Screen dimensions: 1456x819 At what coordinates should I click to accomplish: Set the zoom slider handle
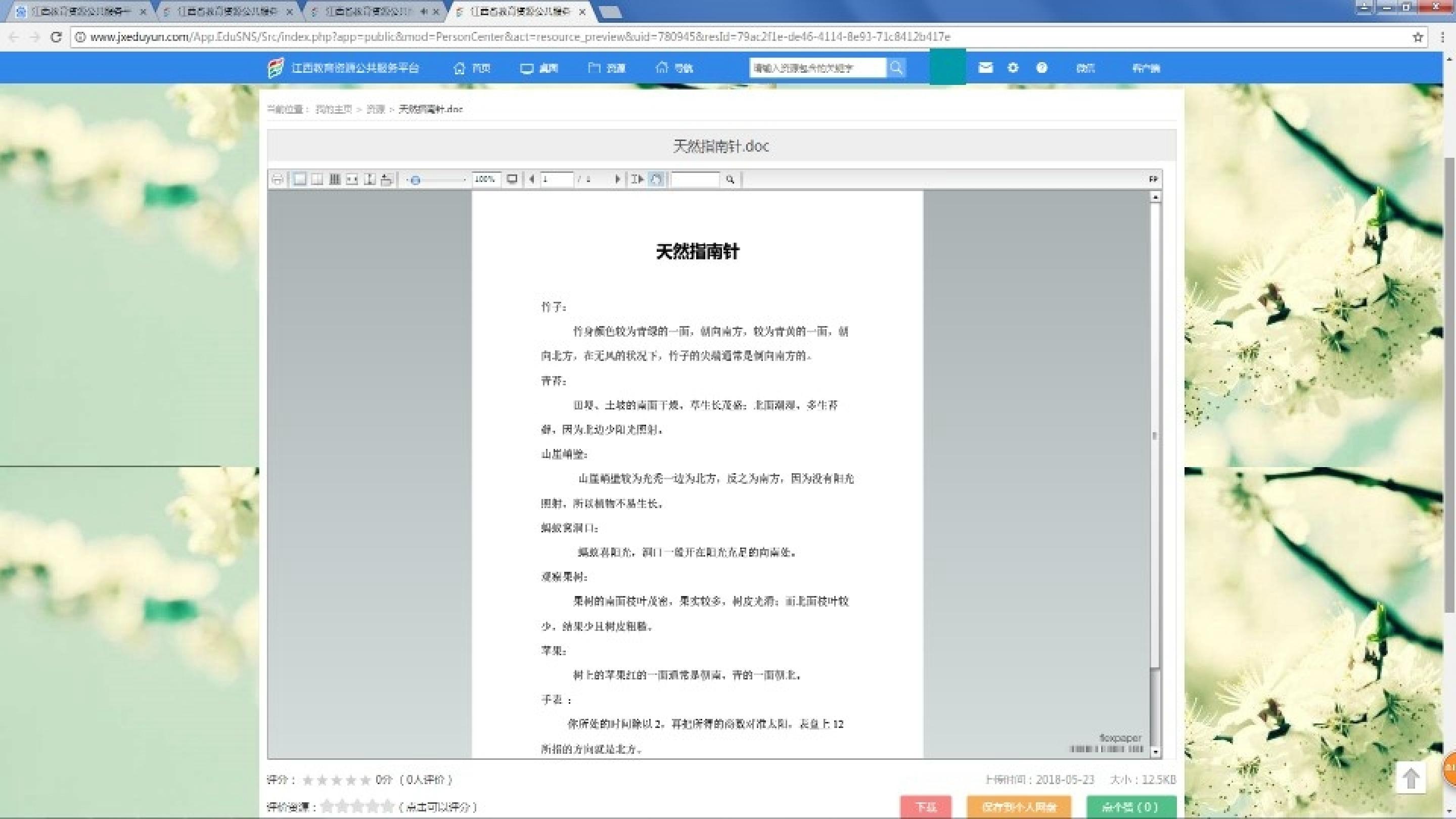click(416, 180)
